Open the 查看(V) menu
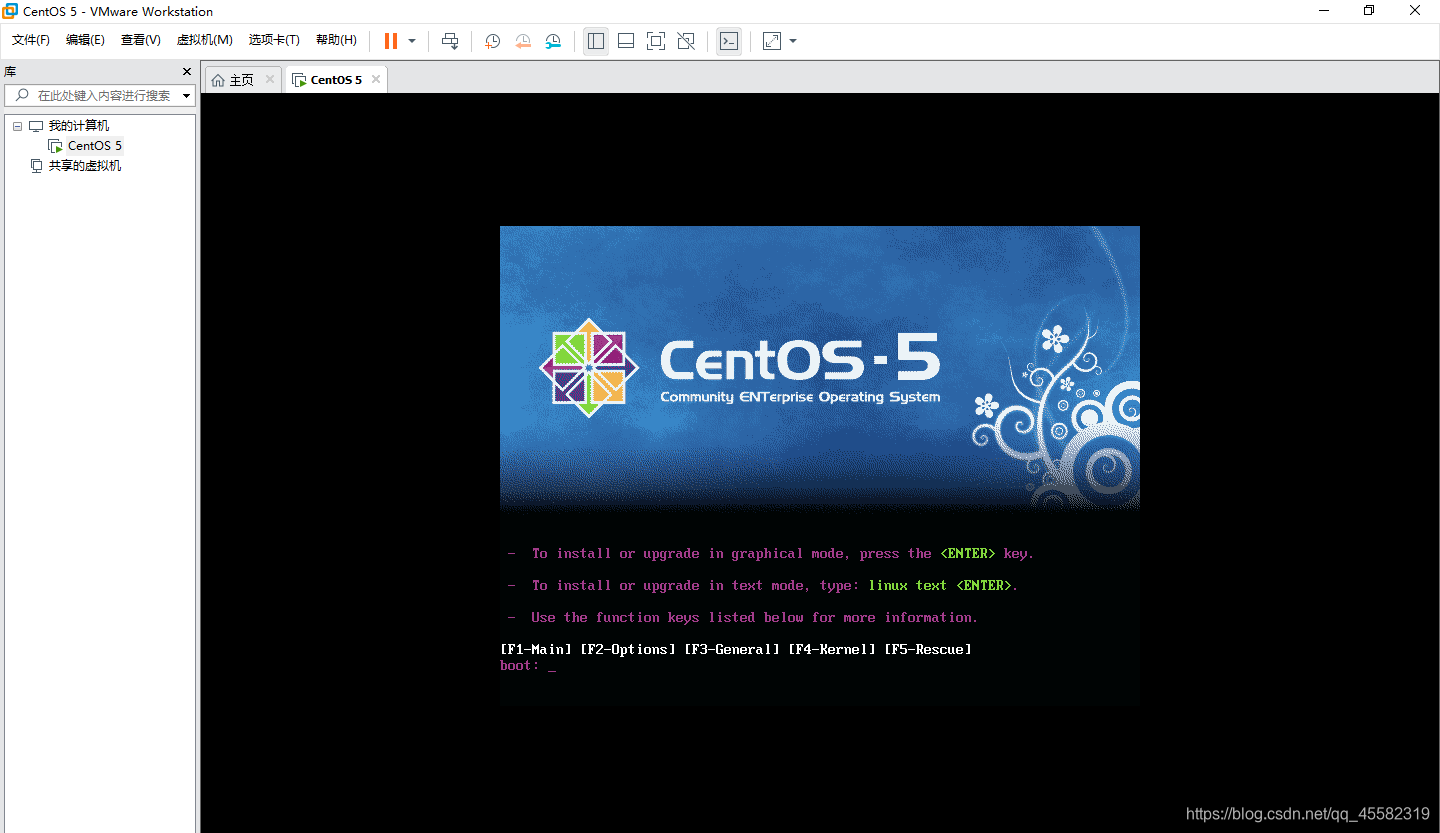Viewport: 1440px width, 833px height. (141, 40)
